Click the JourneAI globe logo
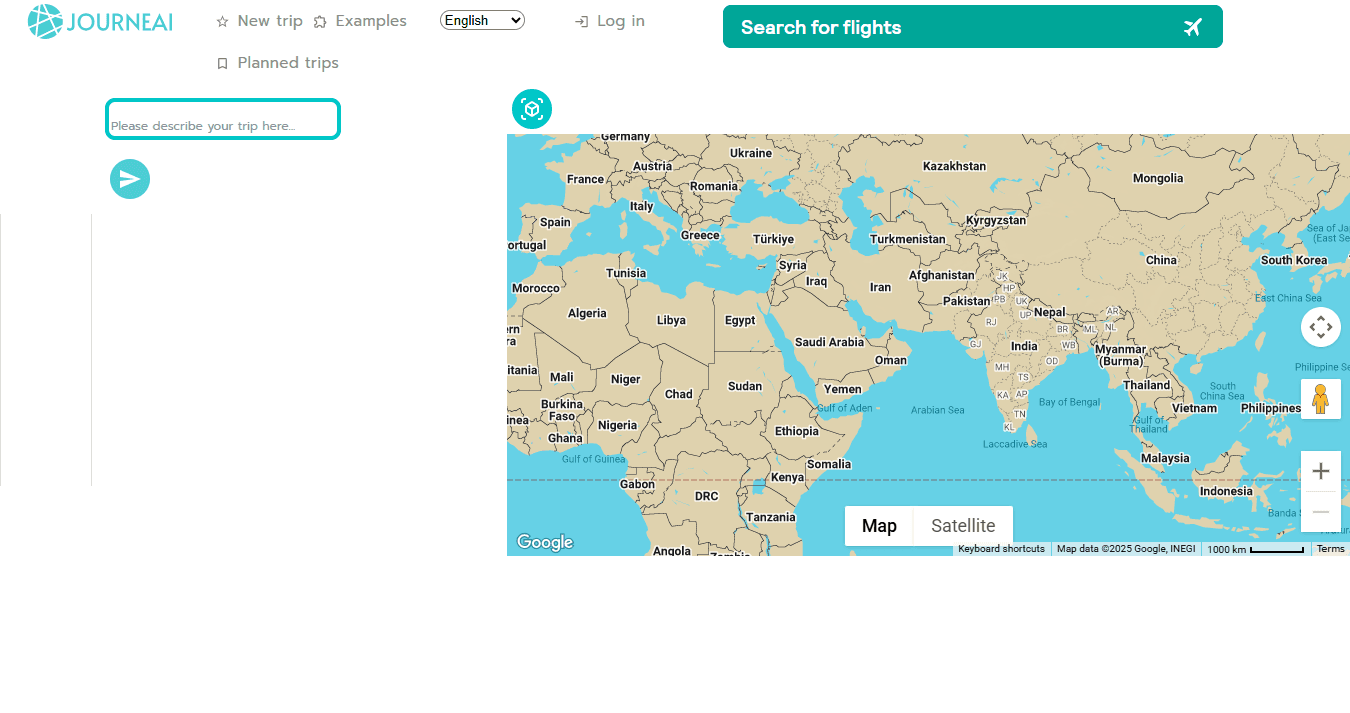 [x=45, y=21]
